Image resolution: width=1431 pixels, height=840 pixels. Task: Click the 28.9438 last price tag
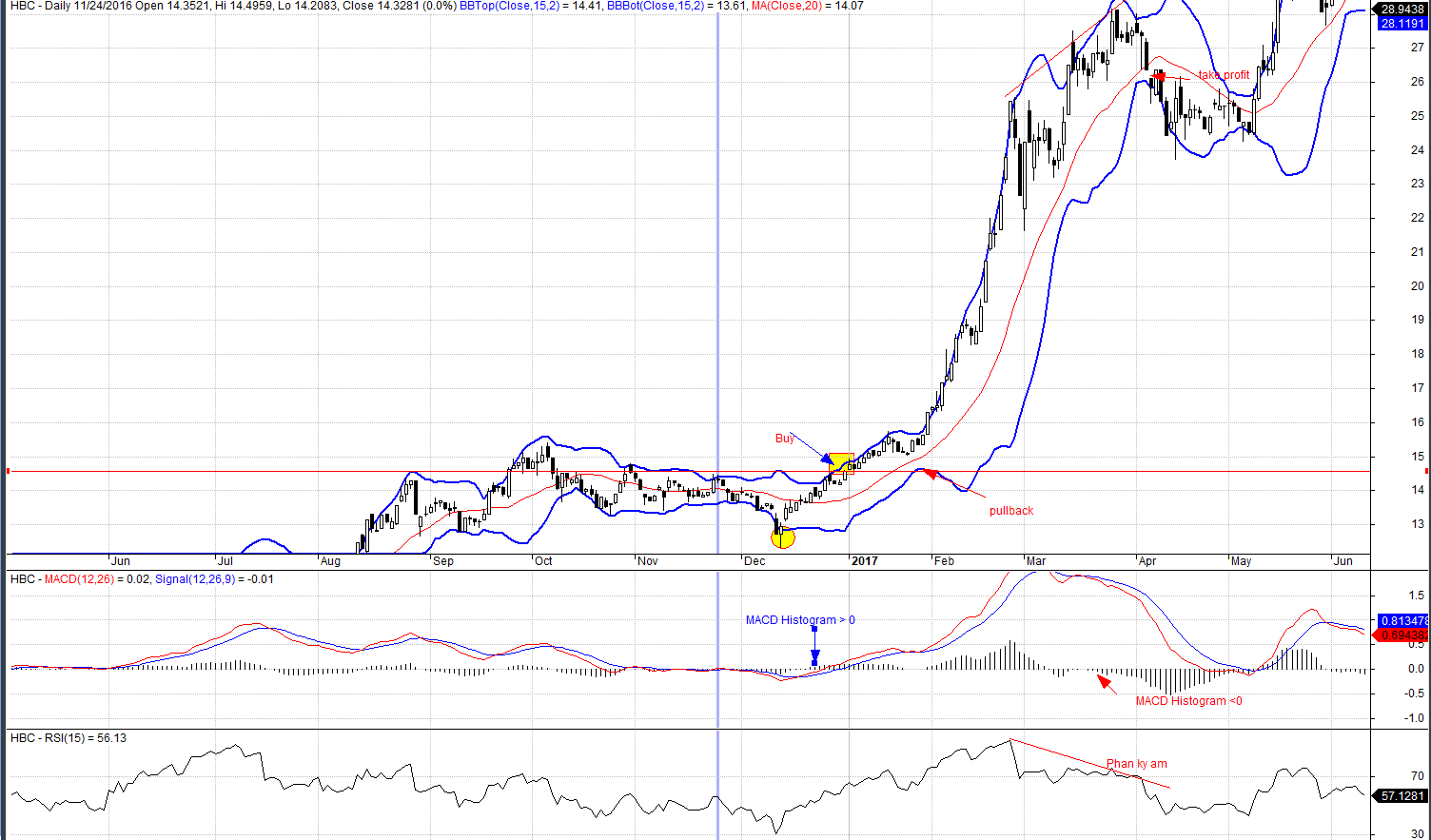tap(1402, 10)
